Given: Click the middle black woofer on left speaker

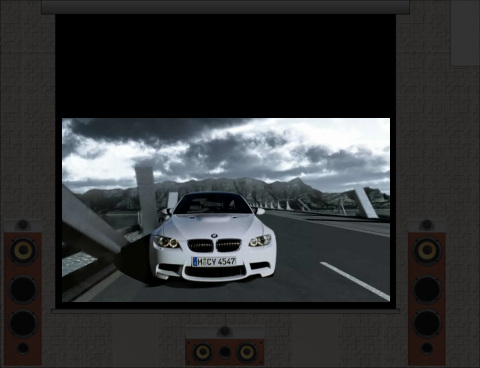Looking at the screenshot, I should point(23,289).
